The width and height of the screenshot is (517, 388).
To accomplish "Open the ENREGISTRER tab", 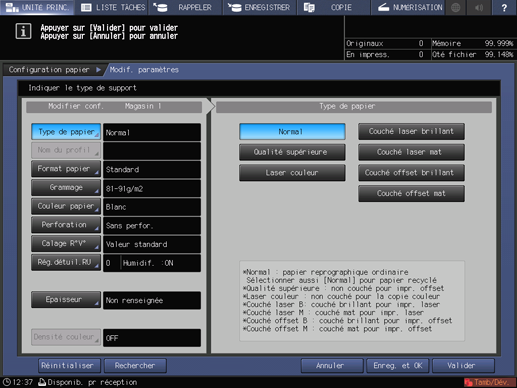I will coord(260,7).
